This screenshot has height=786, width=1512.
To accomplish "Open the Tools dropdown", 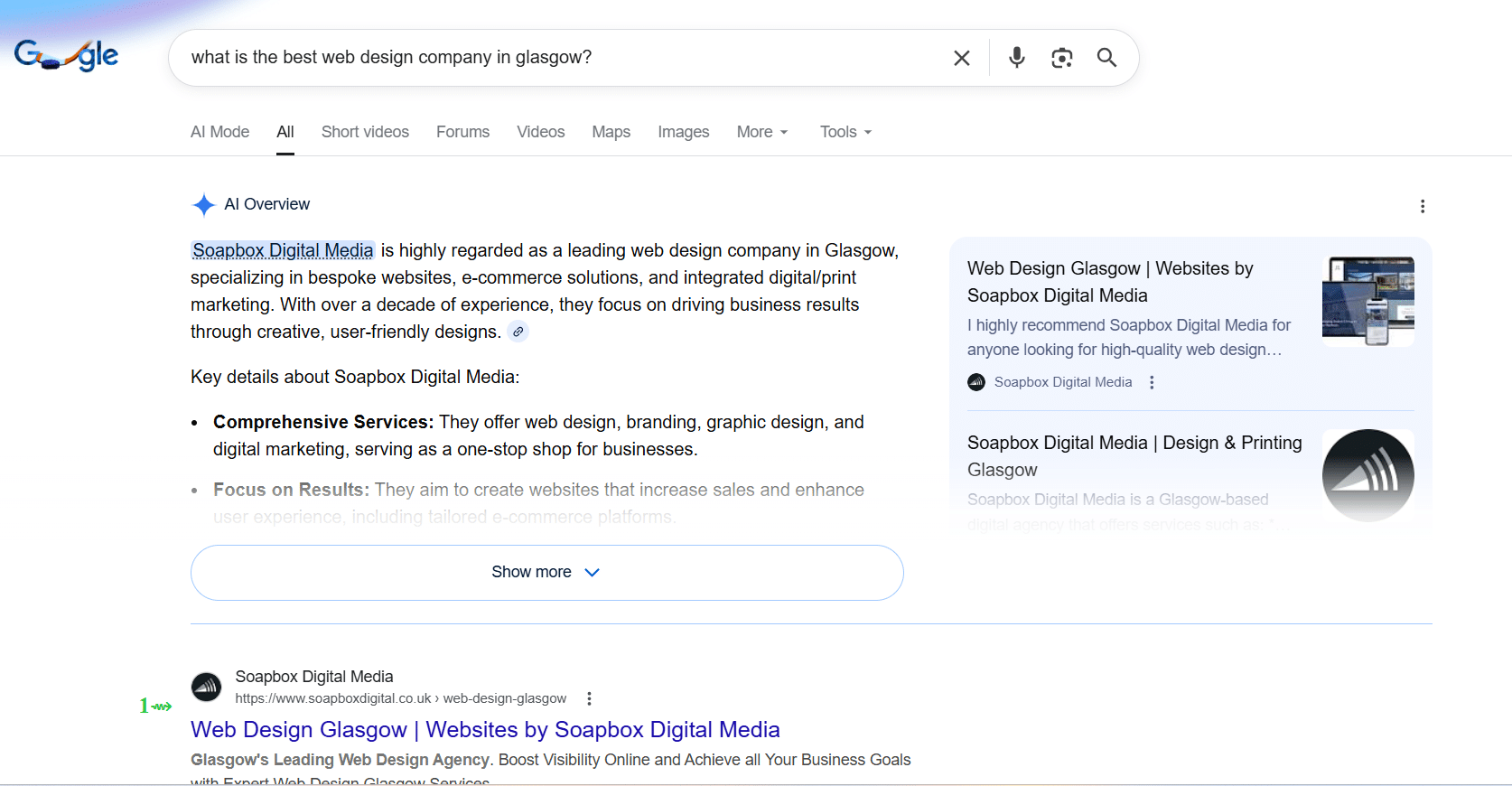I will [845, 132].
